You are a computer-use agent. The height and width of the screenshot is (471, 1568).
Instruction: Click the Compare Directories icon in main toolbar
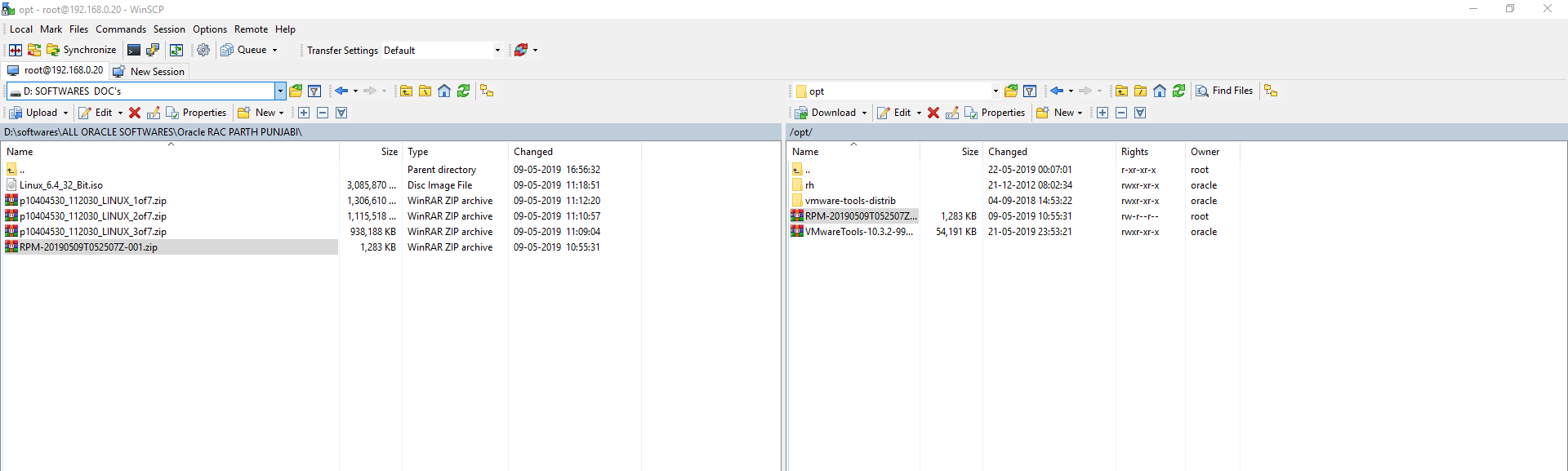[x=16, y=50]
